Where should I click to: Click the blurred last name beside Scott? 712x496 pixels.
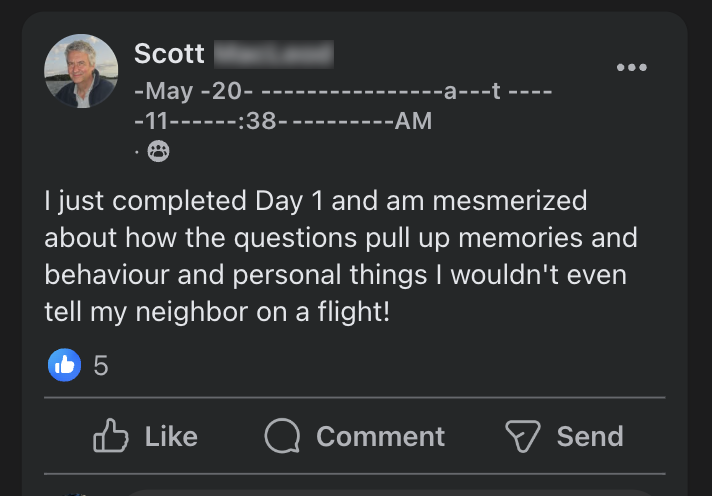pyautogui.click(x=274, y=54)
